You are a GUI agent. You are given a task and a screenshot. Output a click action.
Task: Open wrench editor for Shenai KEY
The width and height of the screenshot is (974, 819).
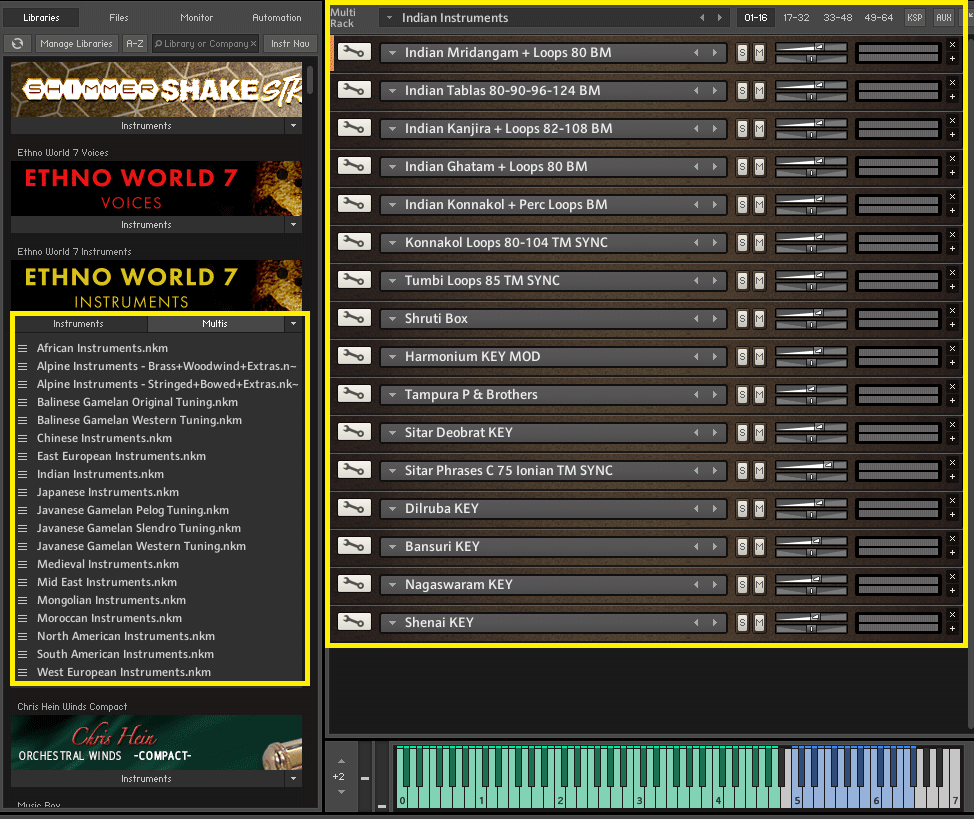pyautogui.click(x=354, y=622)
